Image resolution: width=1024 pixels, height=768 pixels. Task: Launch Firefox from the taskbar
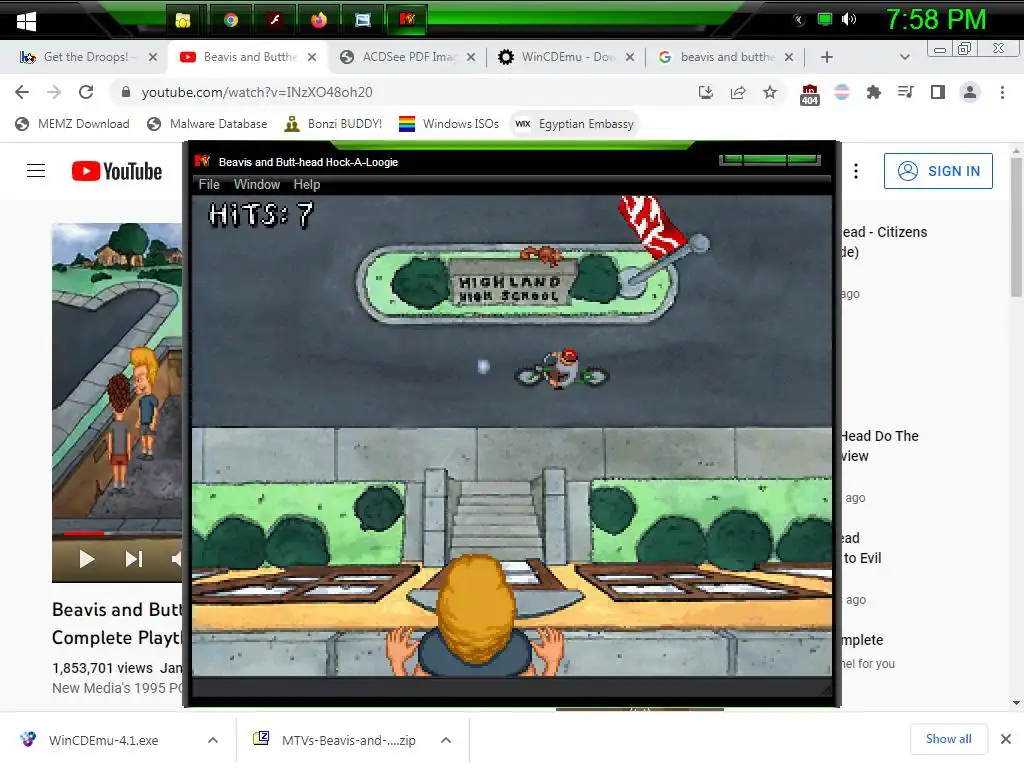tap(319, 20)
